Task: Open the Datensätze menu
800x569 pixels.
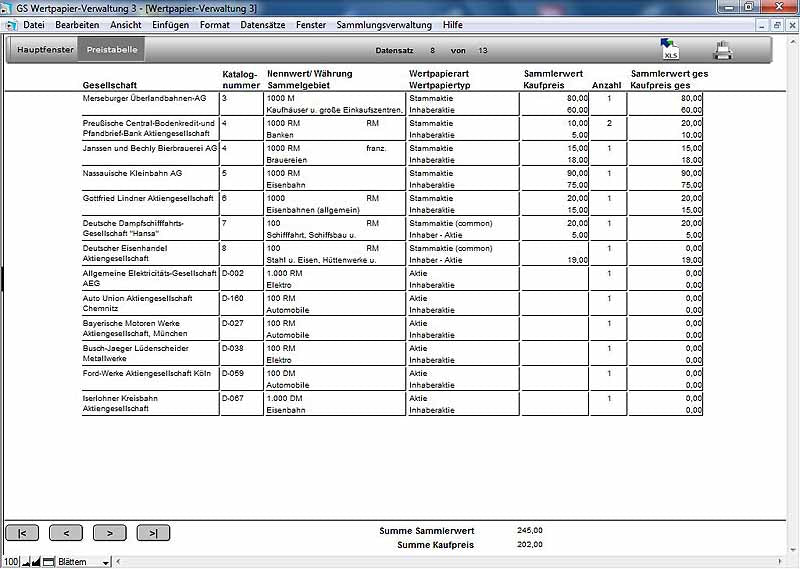Action: pos(263,24)
